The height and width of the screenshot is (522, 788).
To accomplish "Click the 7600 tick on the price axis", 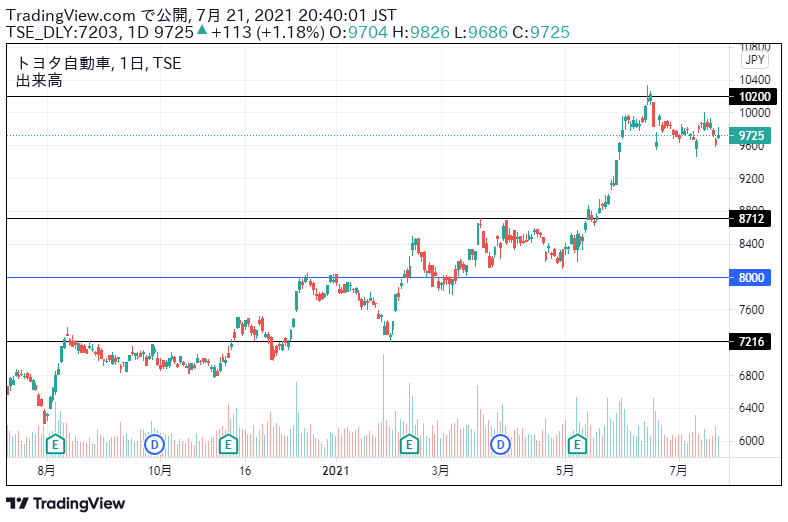I will coord(751,310).
